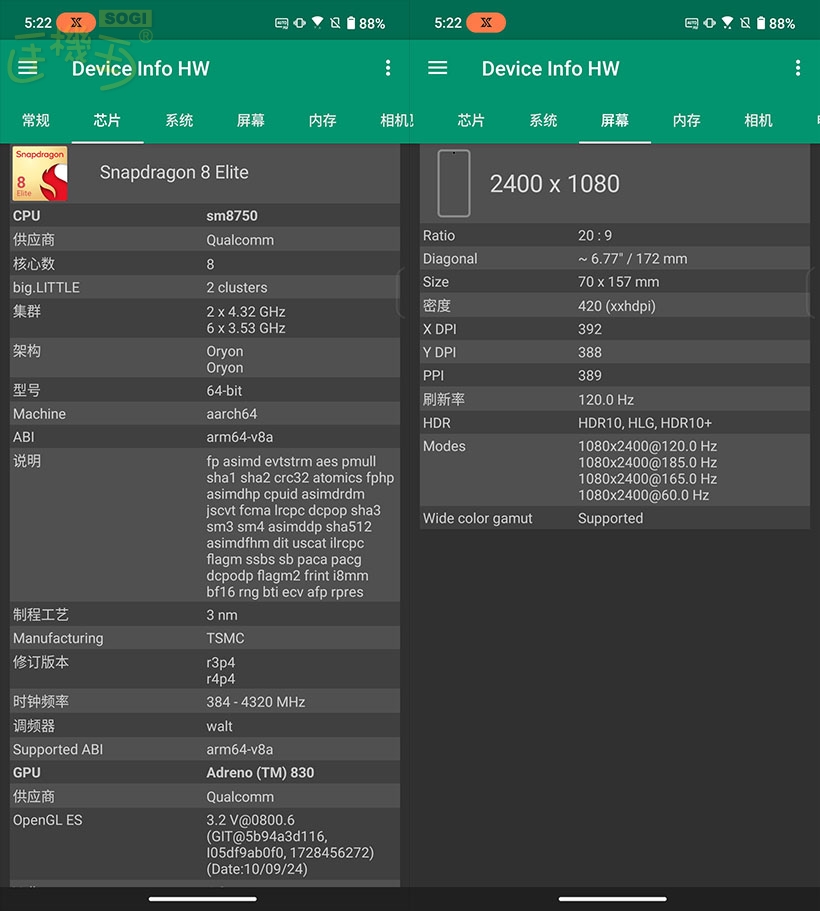Select the 屏幕 tab in right screen
Screen dimensions: 820x911
(615, 120)
